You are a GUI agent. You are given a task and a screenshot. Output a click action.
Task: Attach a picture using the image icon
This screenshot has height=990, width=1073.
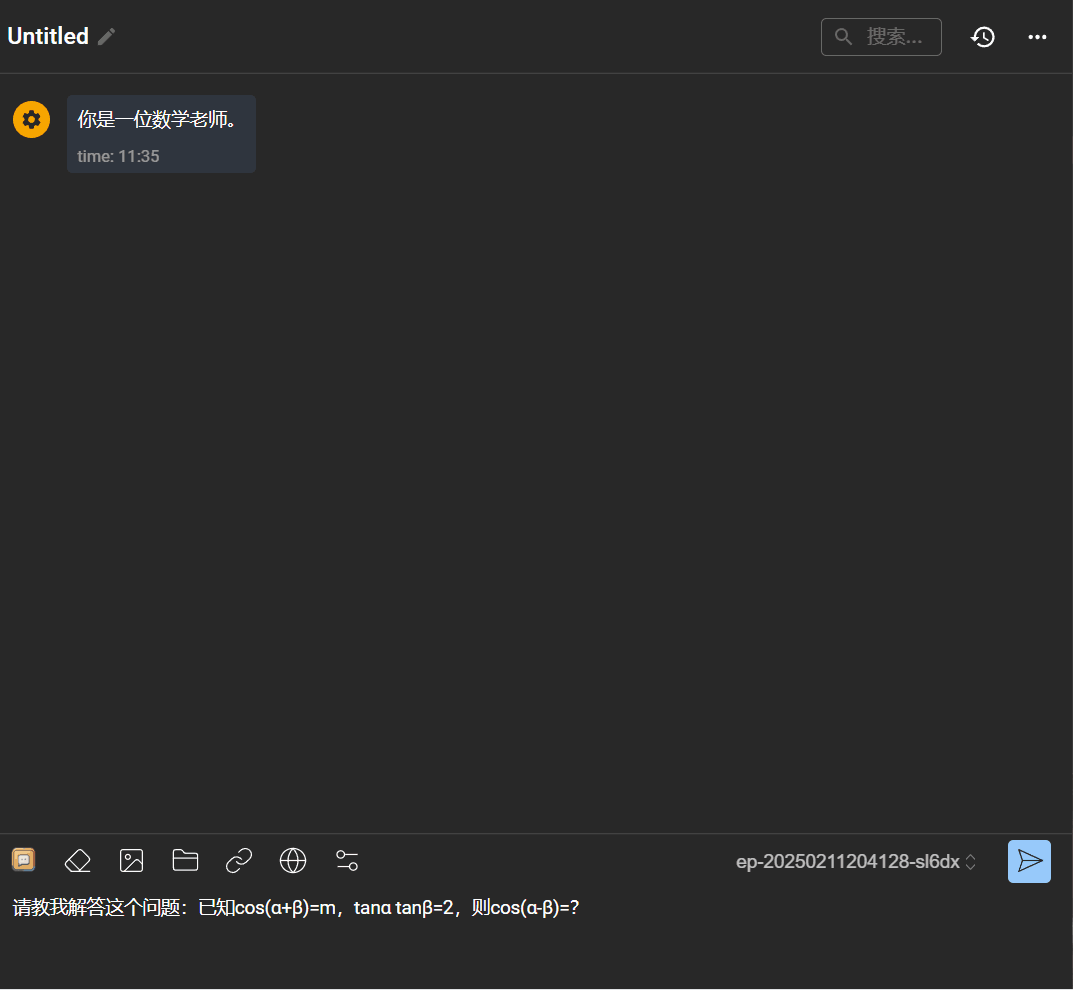(132, 860)
